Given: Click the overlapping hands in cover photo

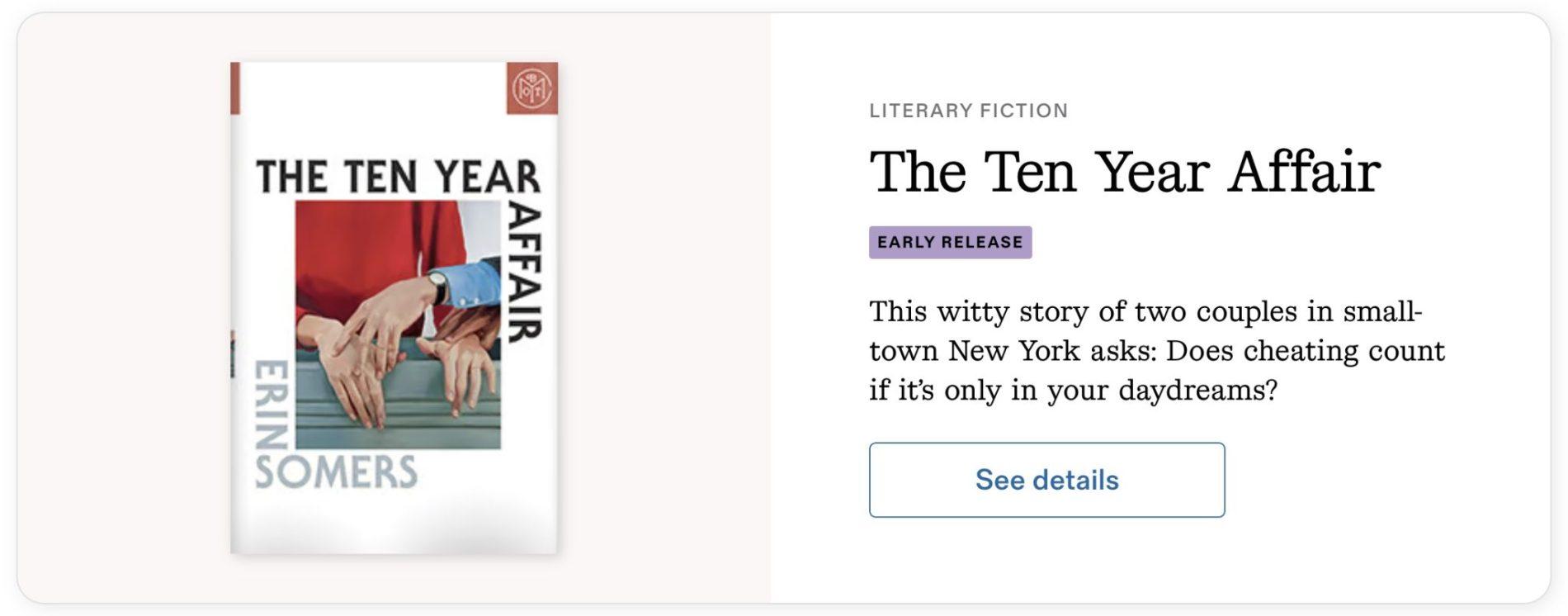Looking at the screenshot, I should pyautogui.click(x=371, y=347).
